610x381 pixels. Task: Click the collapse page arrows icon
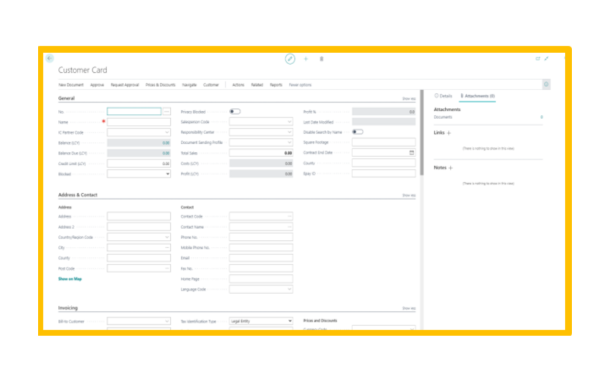pyautogui.click(x=546, y=59)
